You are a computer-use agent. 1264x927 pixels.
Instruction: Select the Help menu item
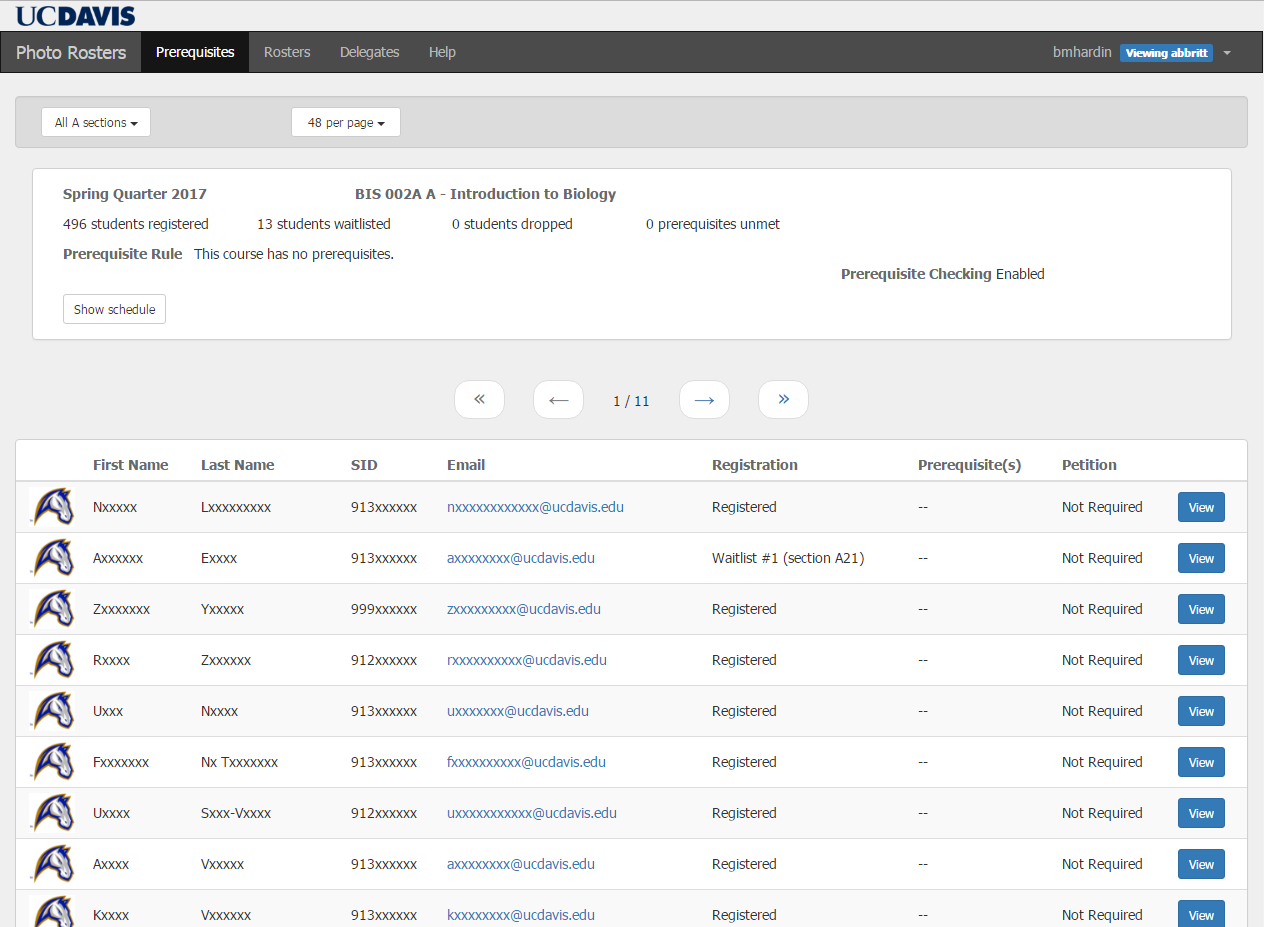coord(442,52)
